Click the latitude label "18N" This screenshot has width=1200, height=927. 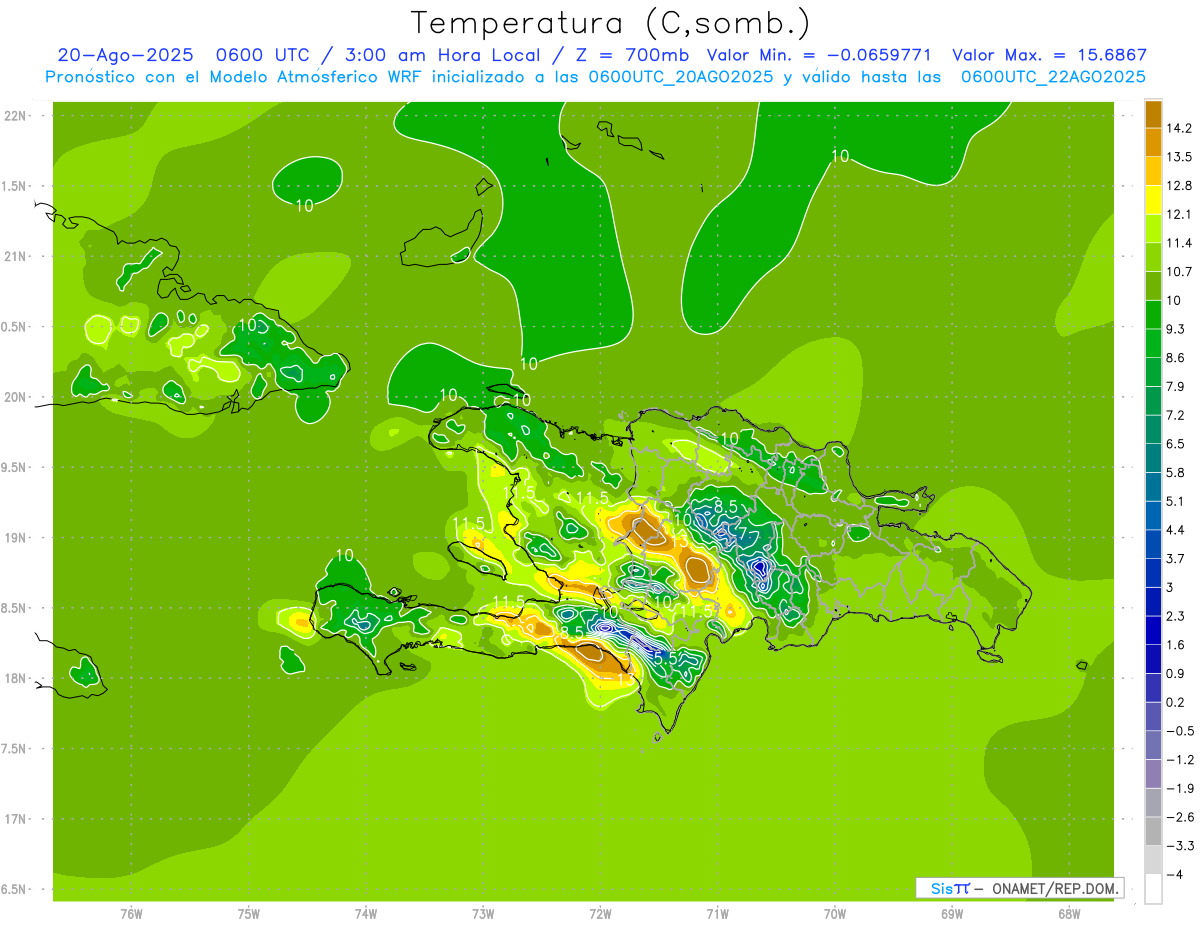pos(15,678)
